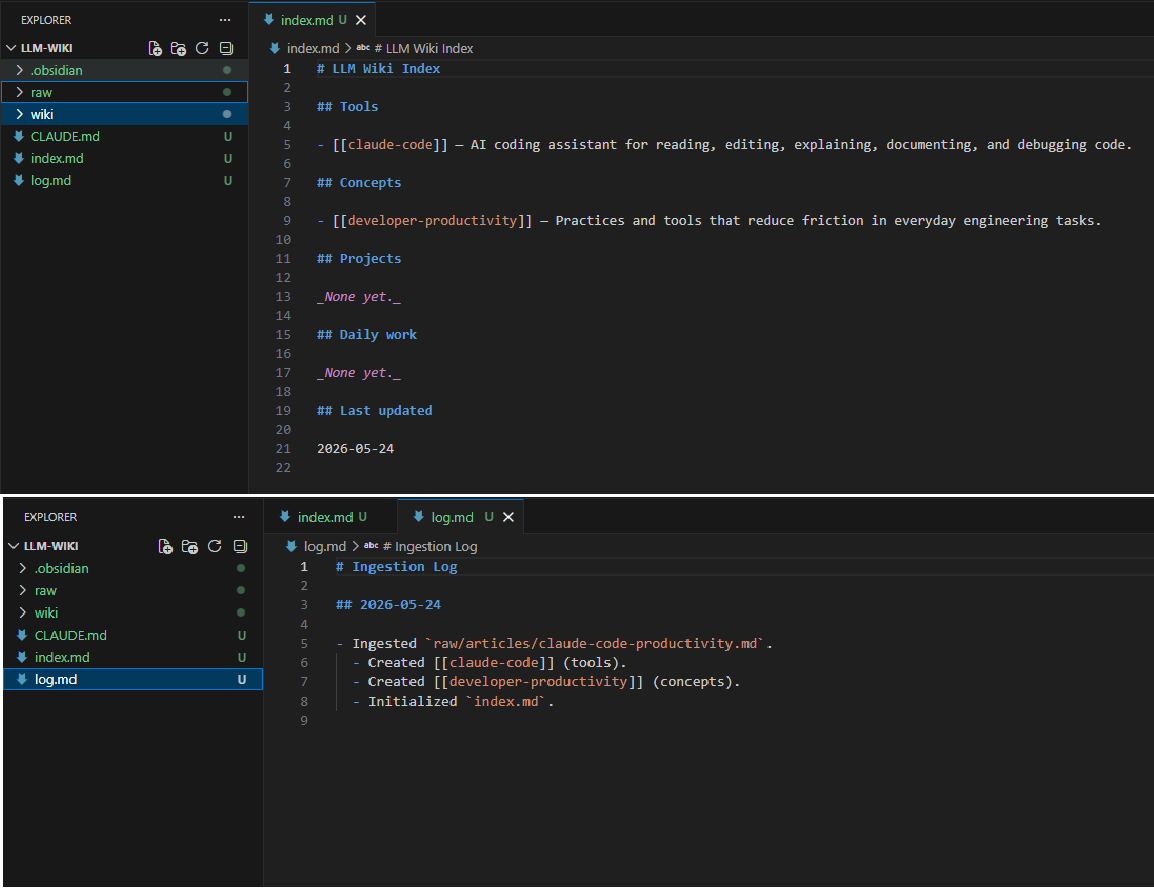Viewport: 1154px width, 888px height.
Task: Click New File icon in bottom explorer
Action: click(166, 547)
